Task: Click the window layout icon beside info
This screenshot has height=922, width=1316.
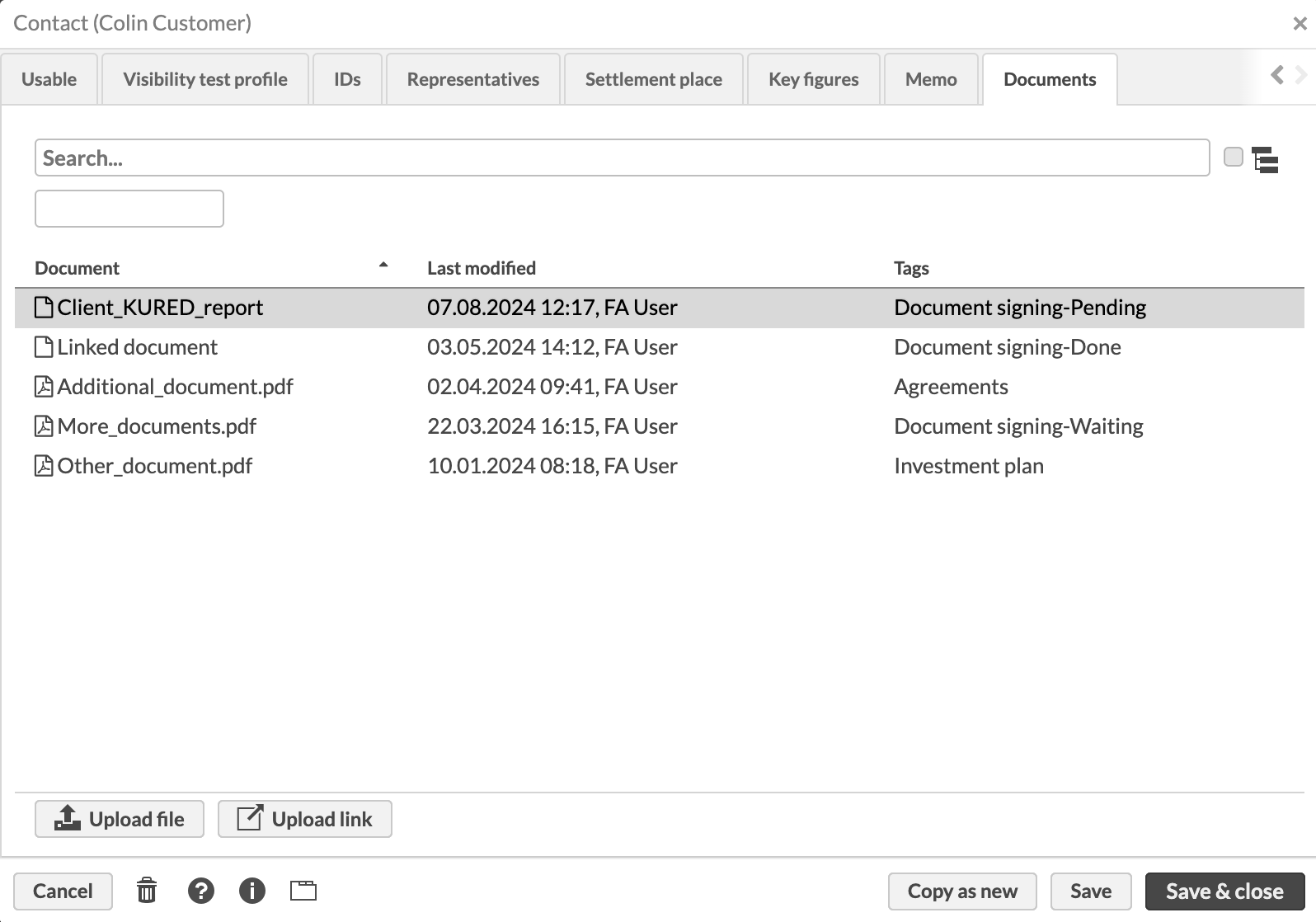Action: pyautogui.click(x=303, y=891)
